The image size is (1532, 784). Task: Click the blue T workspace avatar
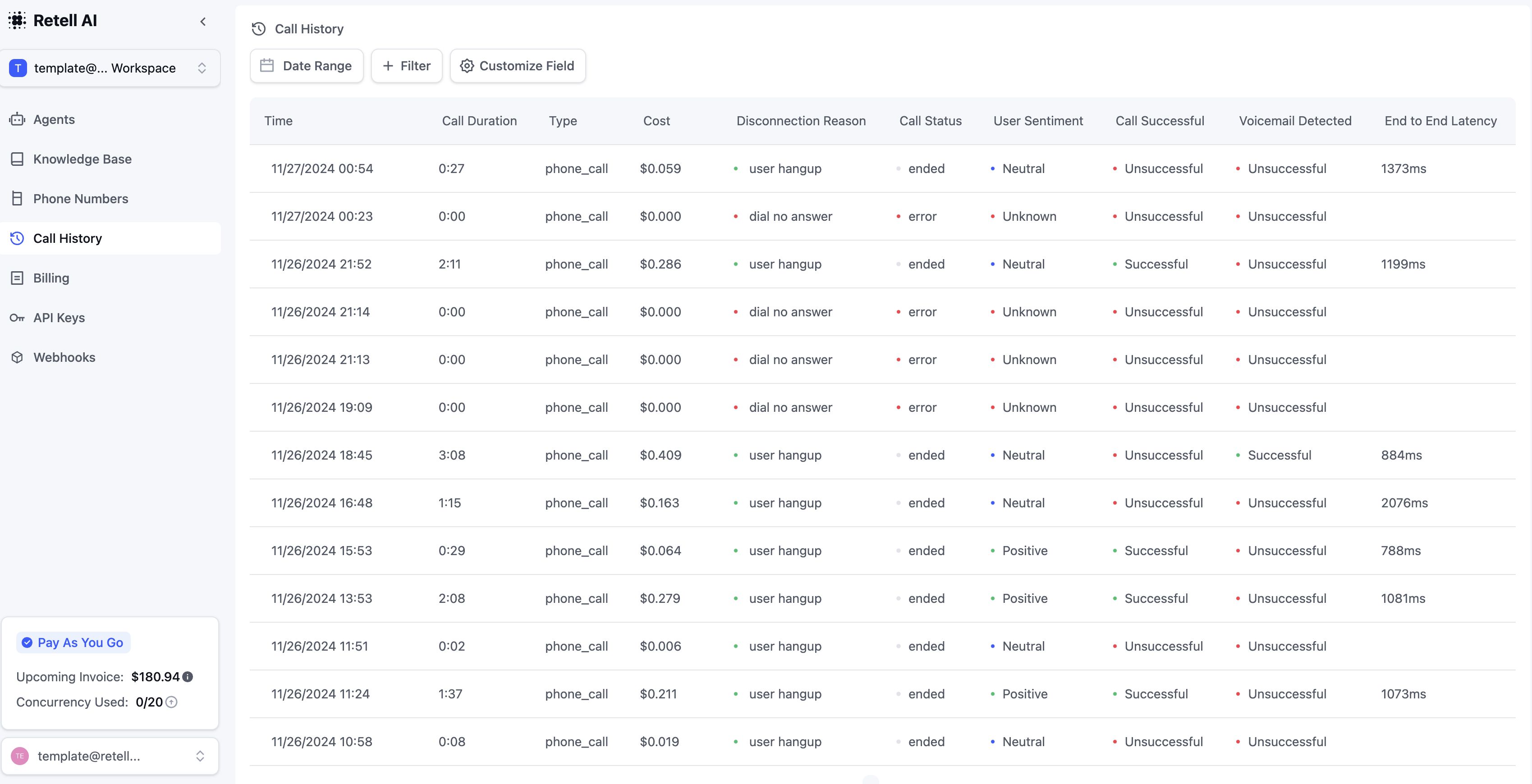(18, 68)
